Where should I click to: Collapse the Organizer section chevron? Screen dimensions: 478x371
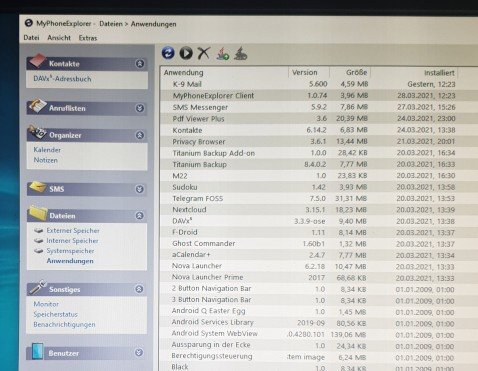pyautogui.click(x=140, y=135)
